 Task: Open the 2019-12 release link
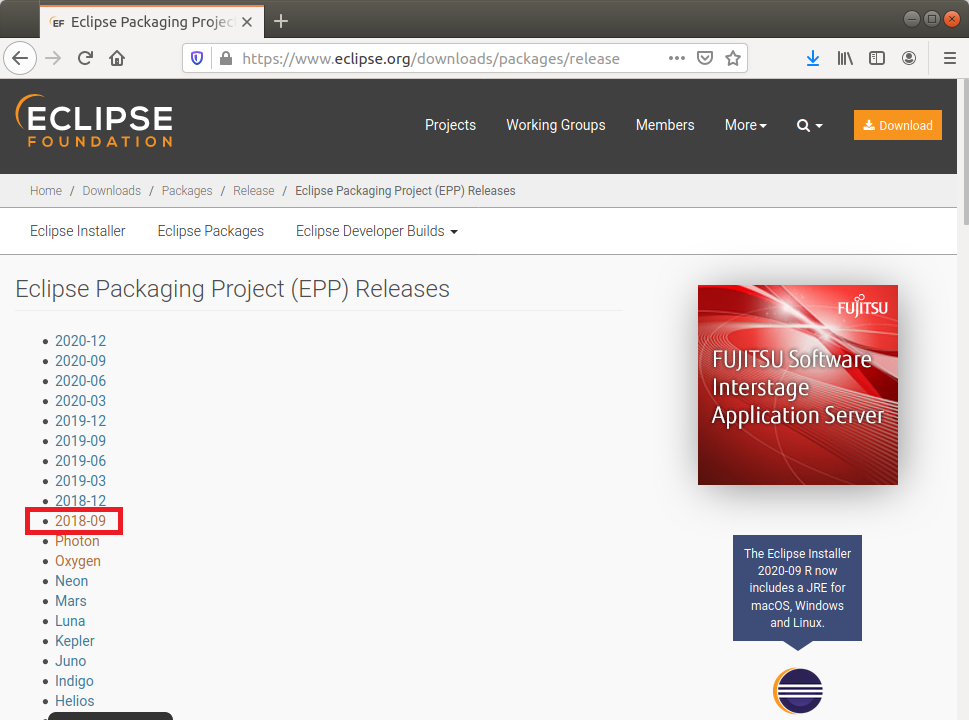tap(80, 421)
